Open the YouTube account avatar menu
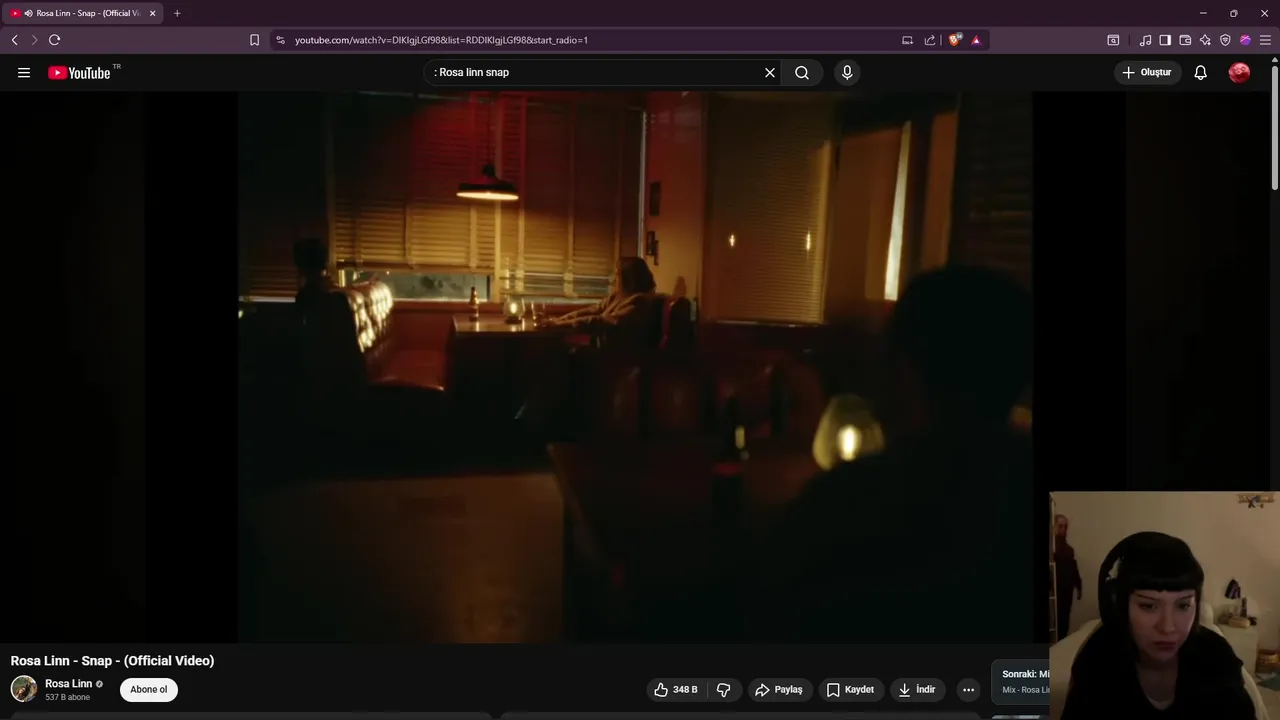1280x720 pixels. tap(1239, 72)
